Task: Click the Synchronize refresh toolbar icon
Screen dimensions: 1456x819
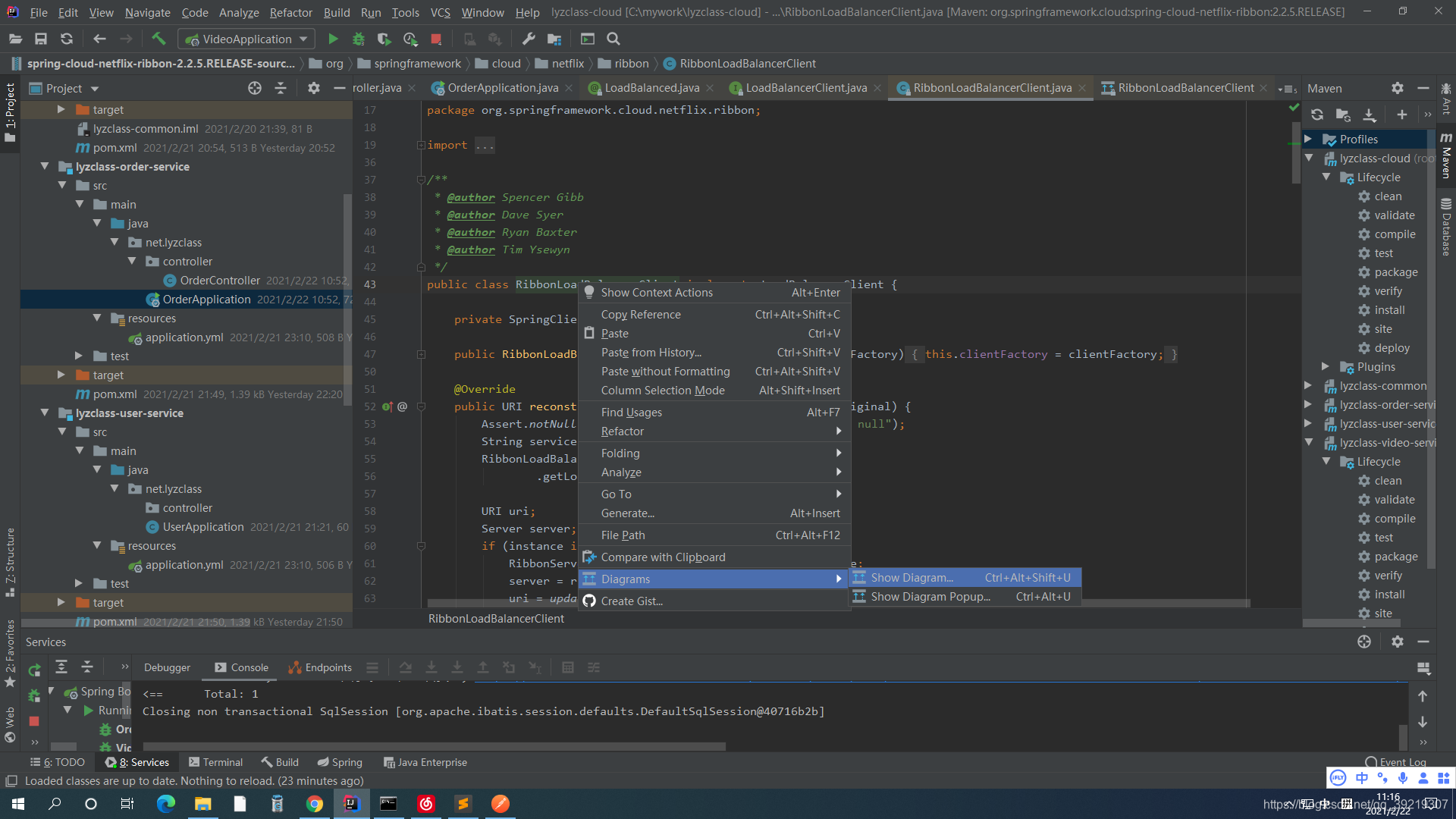Action: click(67, 39)
